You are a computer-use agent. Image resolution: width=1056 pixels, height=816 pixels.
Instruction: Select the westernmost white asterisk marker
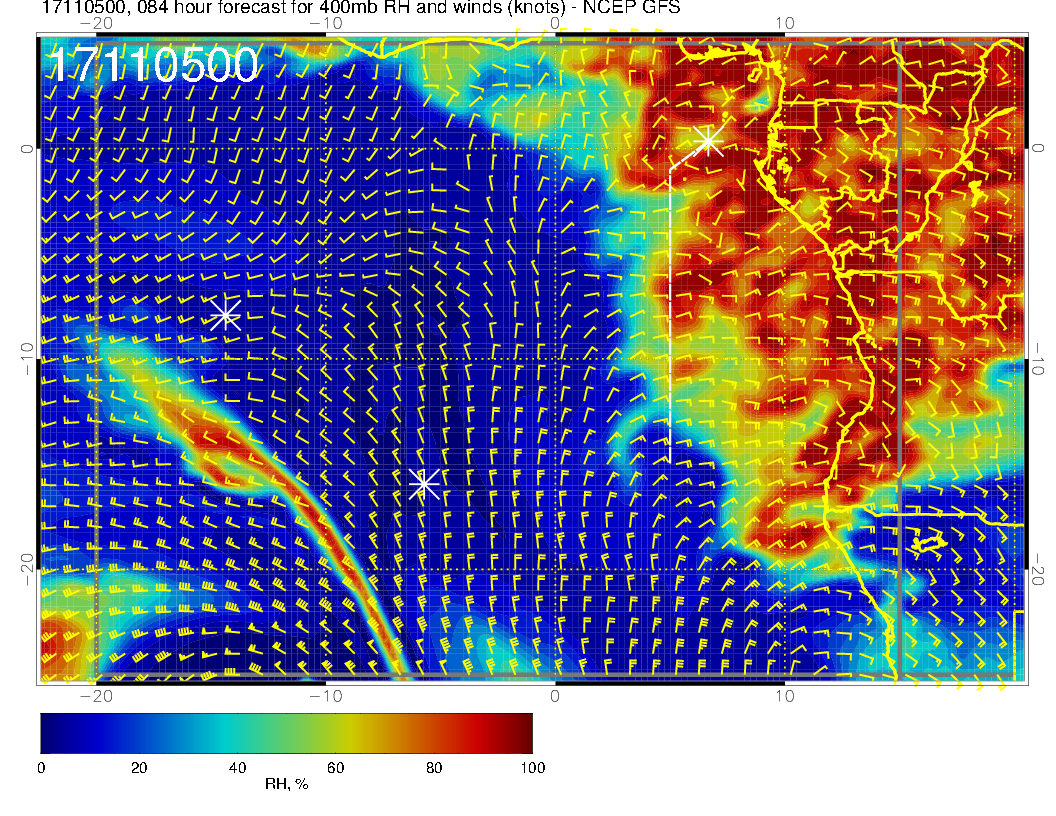[x=226, y=314]
